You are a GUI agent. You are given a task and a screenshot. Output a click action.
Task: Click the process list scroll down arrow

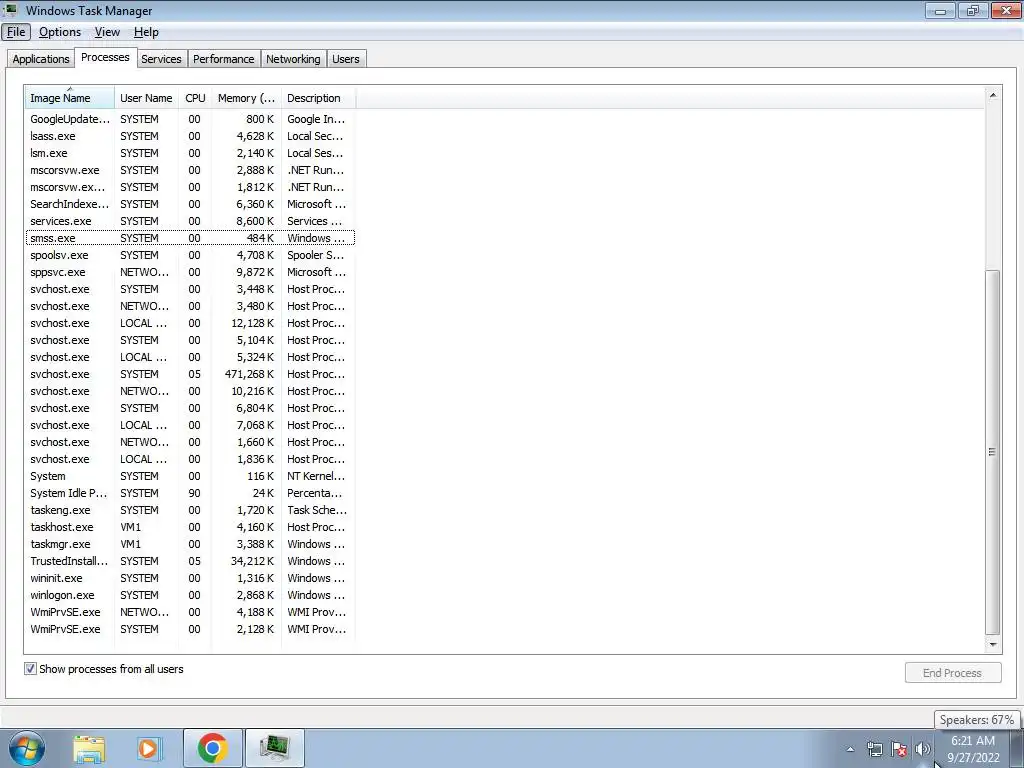tap(993, 644)
